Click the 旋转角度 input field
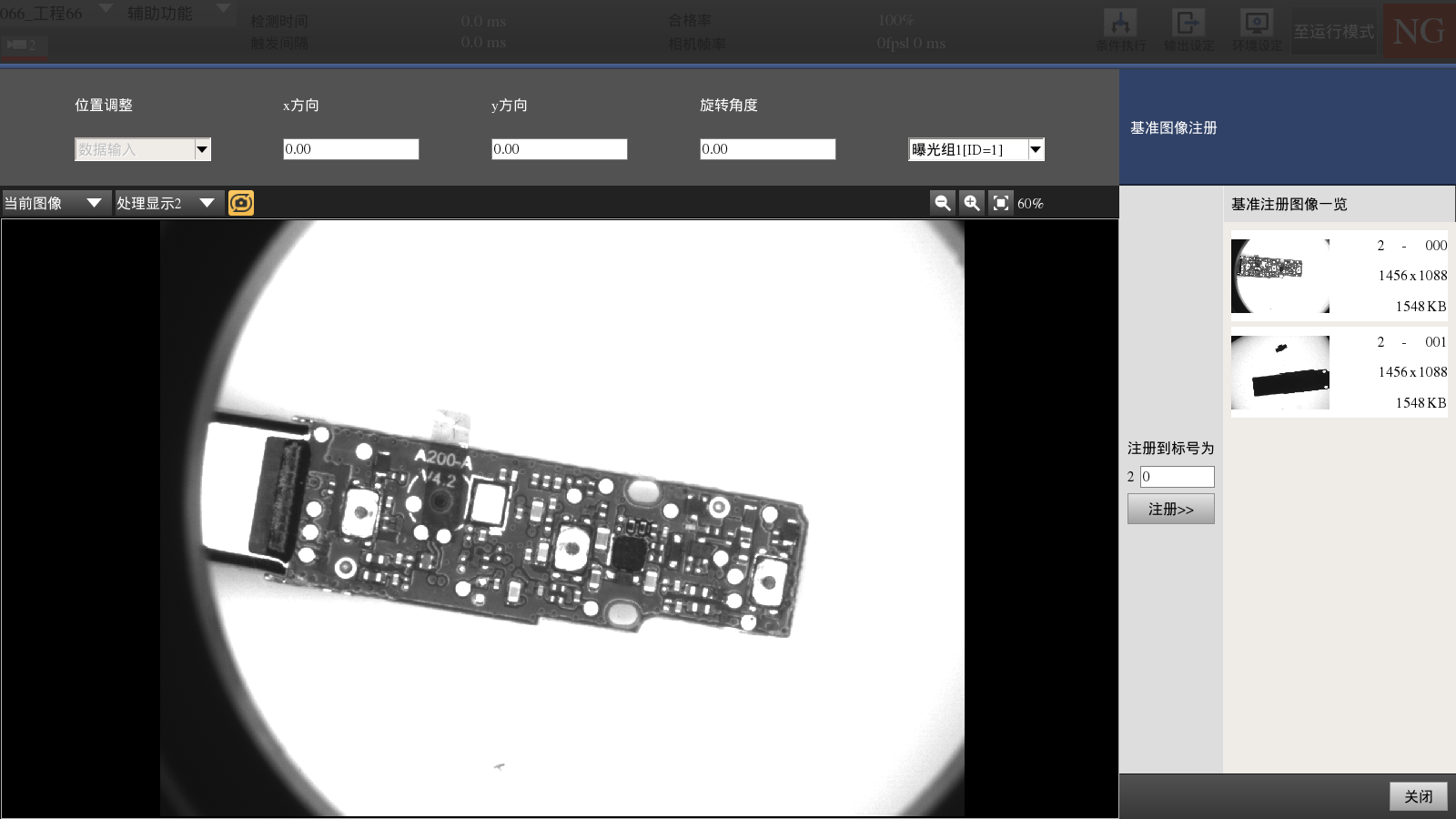Screen dimensions: 1456x819 point(767,149)
